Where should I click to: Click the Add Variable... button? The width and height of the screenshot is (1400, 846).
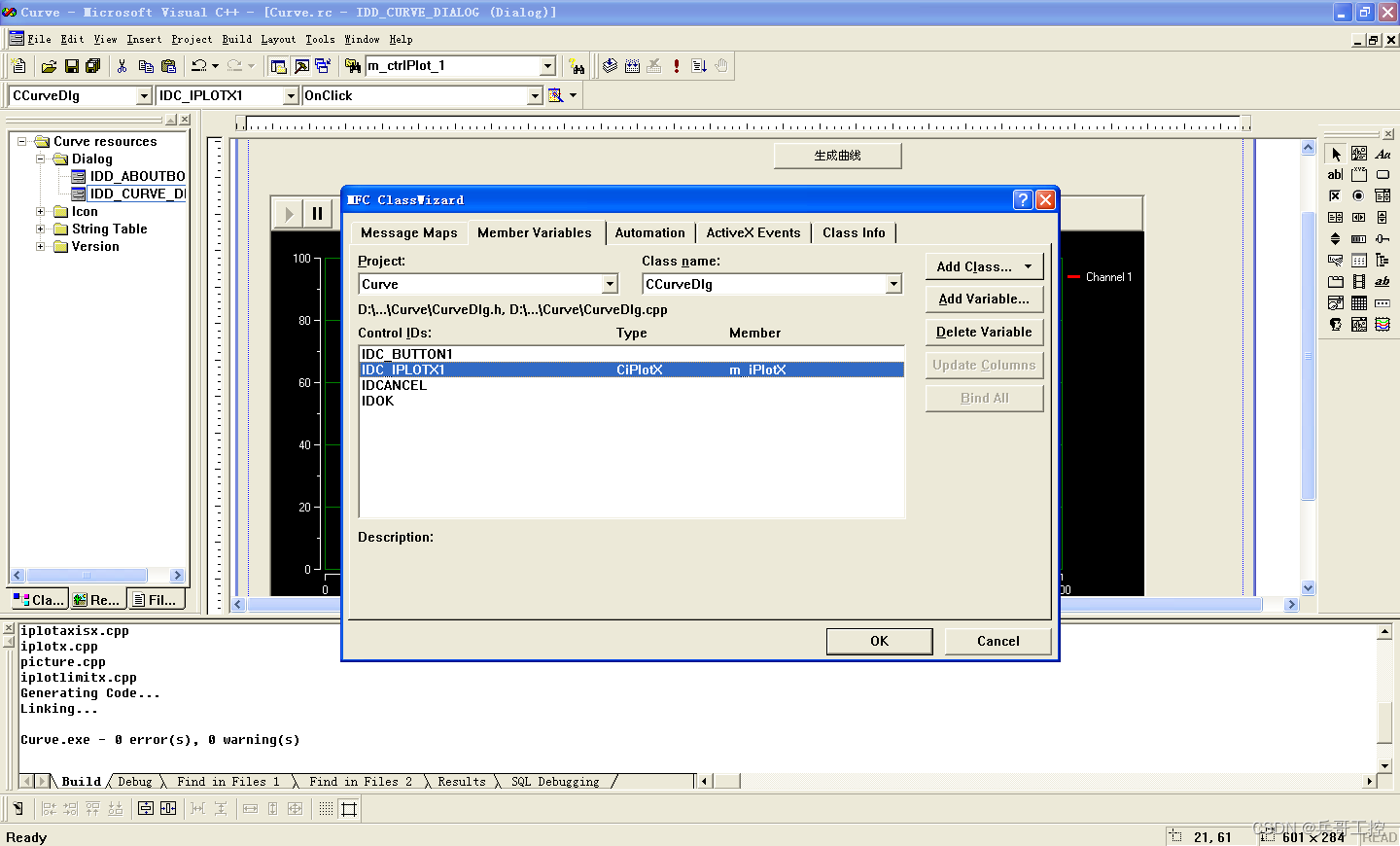(x=984, y=300)
